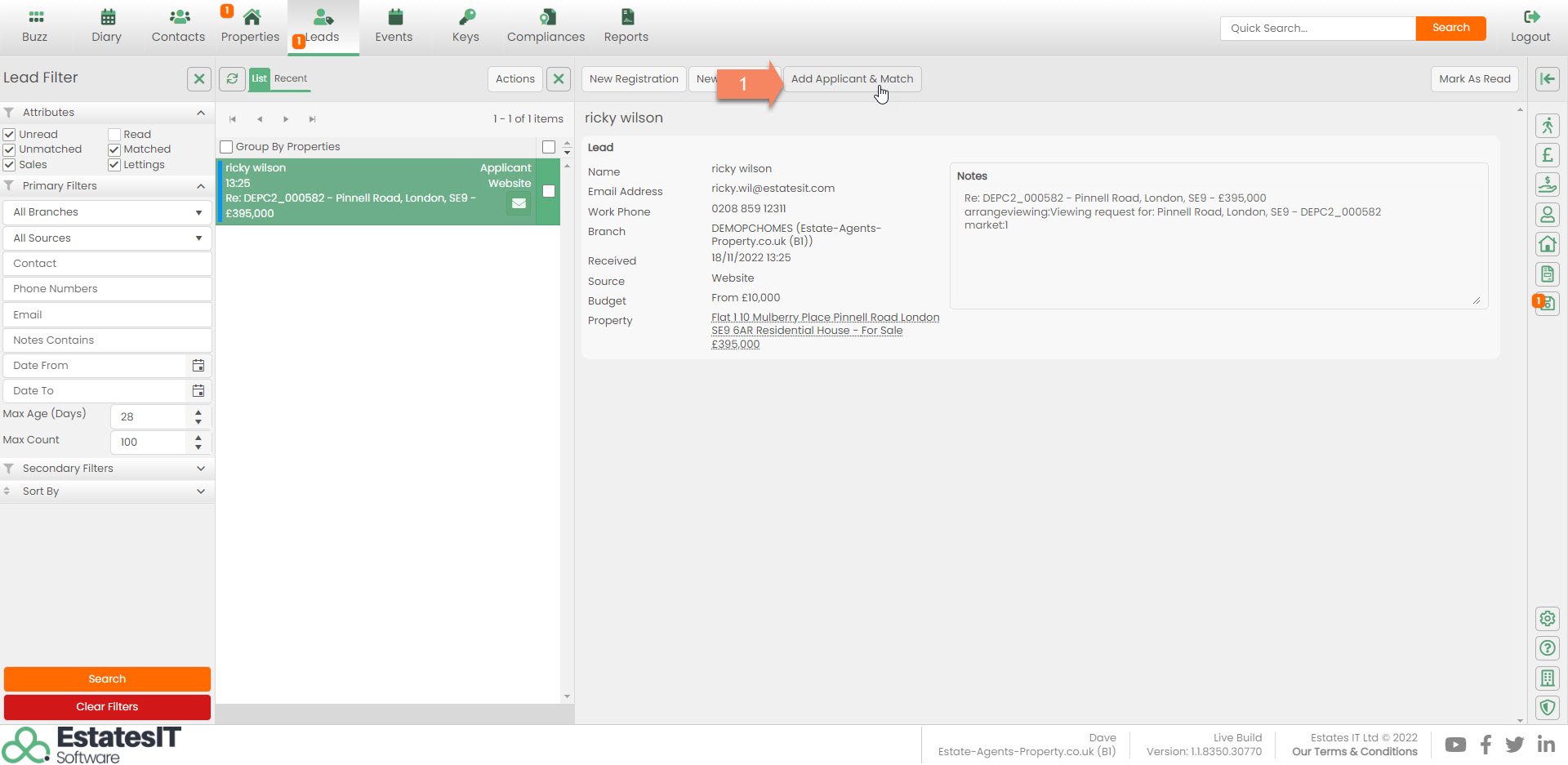The width and height of the screenshot is (1568, 765).
Task: Click the help question mark icon
Action: 1547,648
